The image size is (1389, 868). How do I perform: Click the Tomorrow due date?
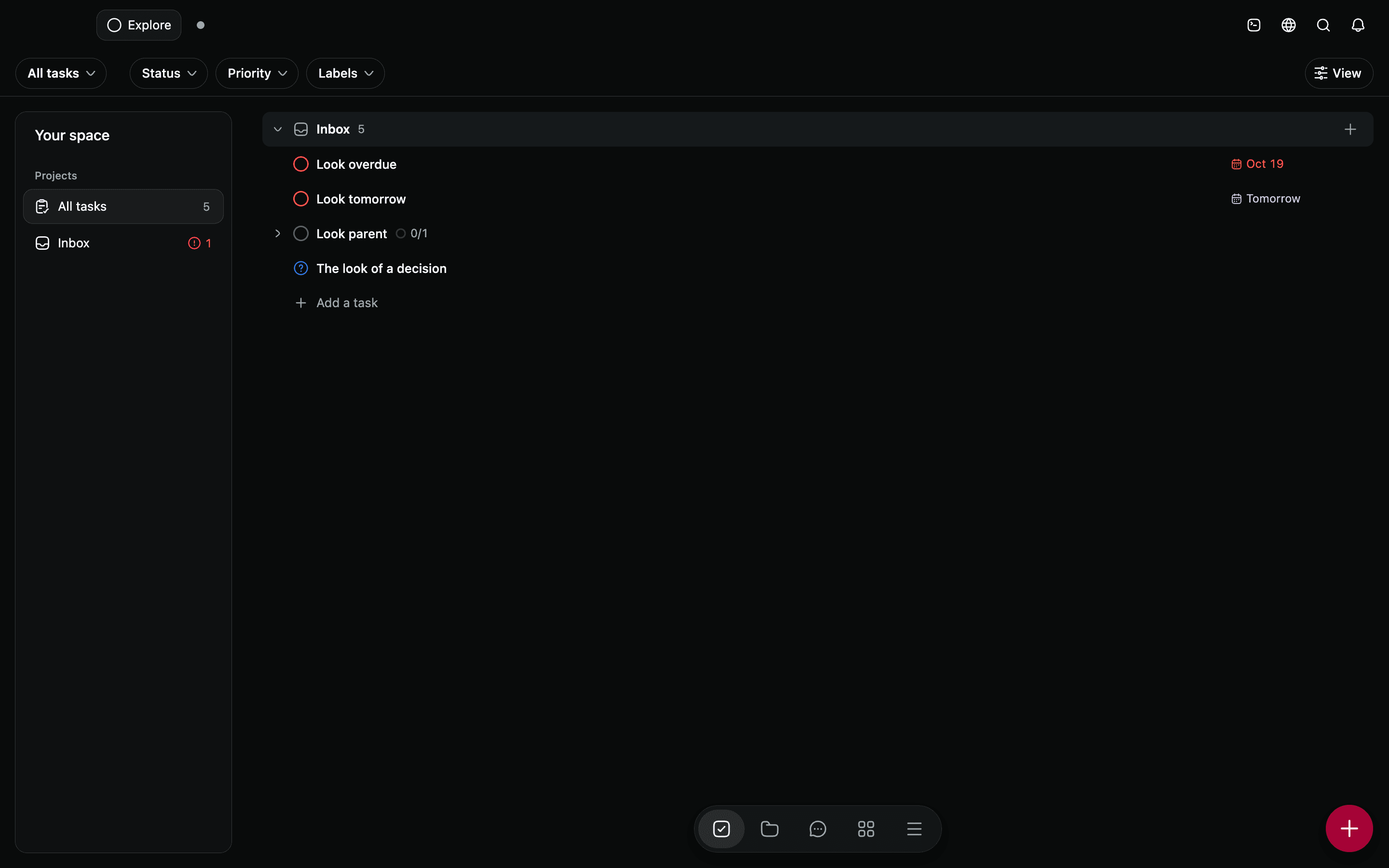point(1266,199)
